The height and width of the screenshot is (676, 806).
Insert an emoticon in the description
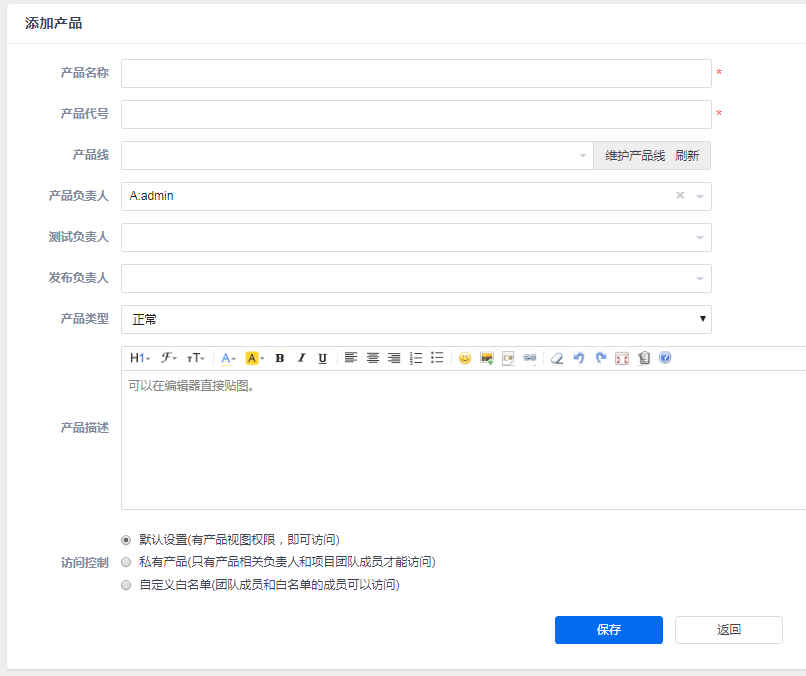[465, 358]
